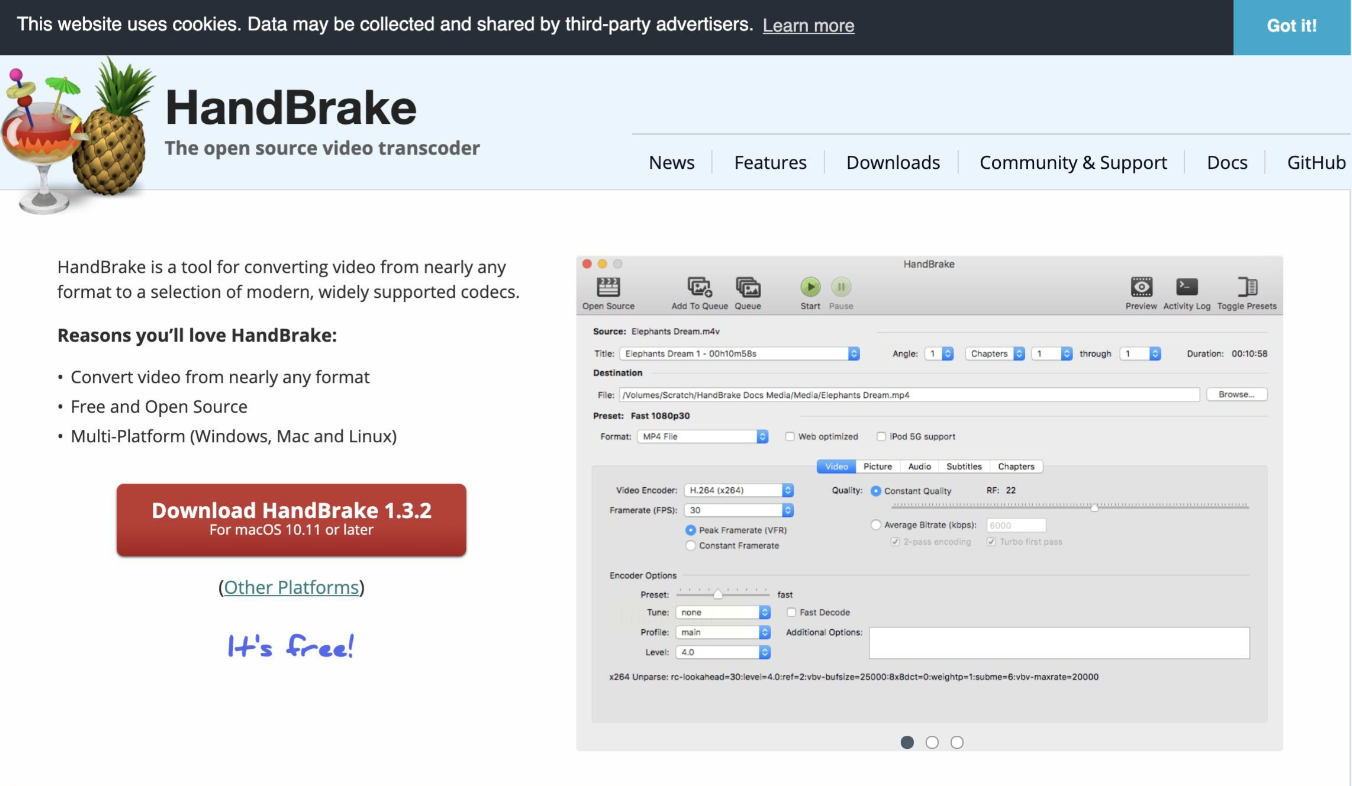Image resolution: width=1352 pixels, height=786 pixels.
Task: Click the 'Preset: Fast 1080p30' label
Action: click(641, 416)
